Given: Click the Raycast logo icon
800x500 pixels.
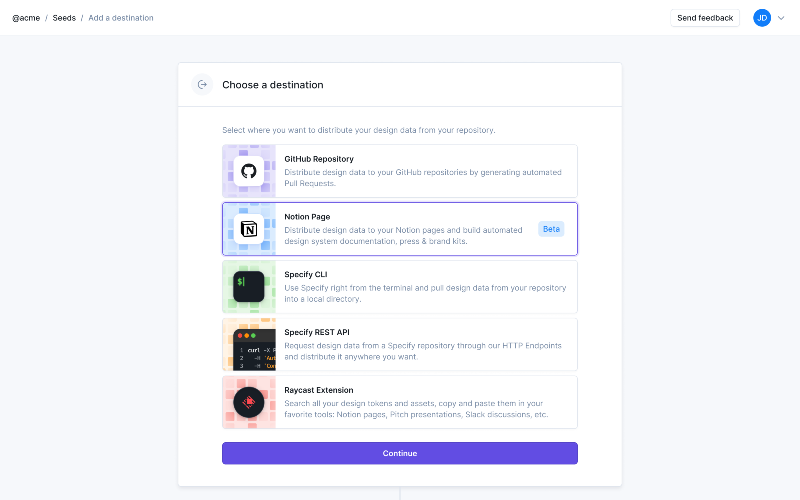Looking at the screenshot, I should click(x=248, y=402).
